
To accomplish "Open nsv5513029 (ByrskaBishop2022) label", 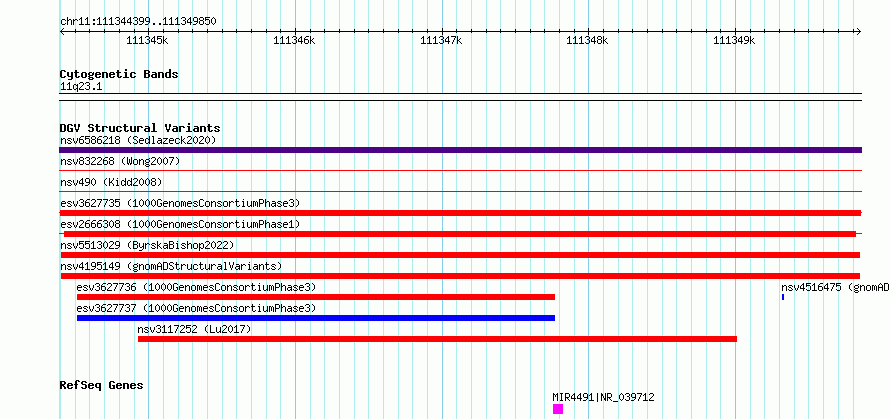I will pos(147,245).
